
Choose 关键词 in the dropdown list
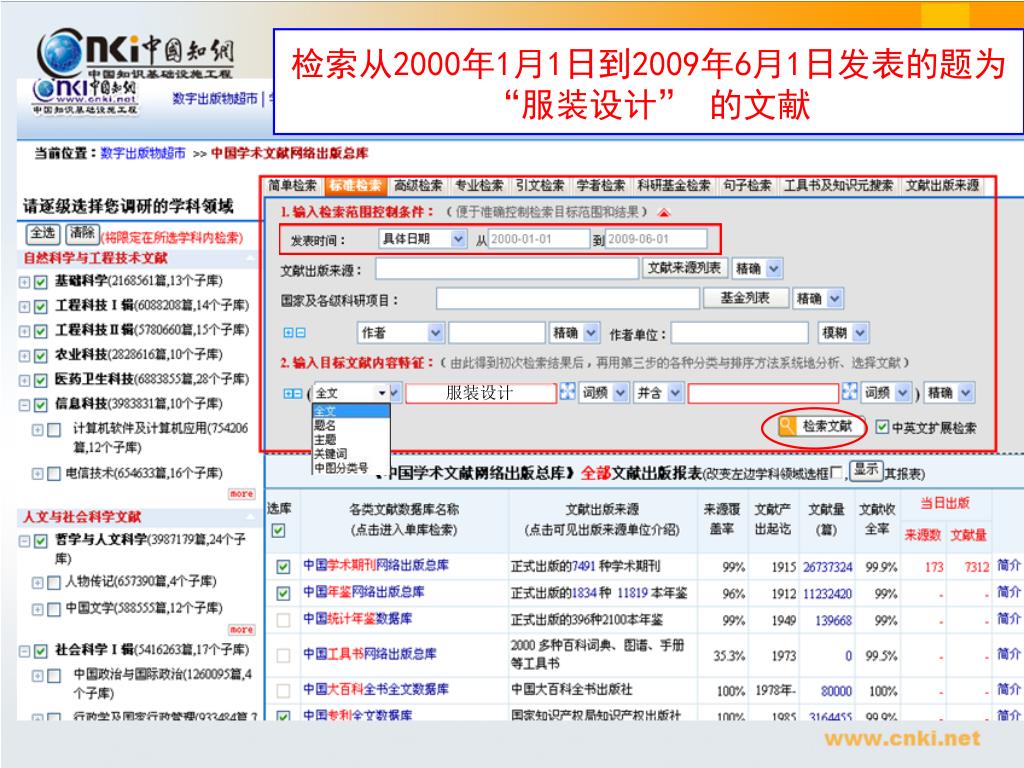pos(330,454)
